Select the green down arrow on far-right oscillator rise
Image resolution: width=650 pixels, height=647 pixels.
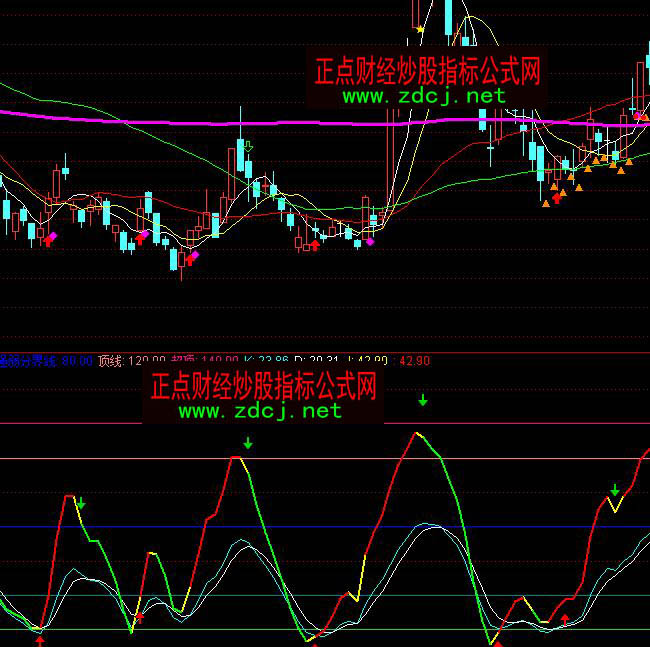tap(615, 490)
